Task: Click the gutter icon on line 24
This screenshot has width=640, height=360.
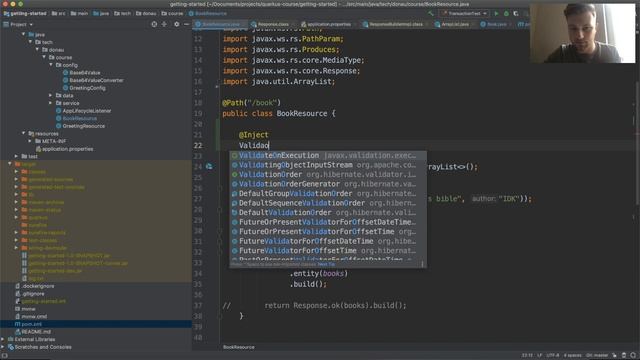Action: click(x=209, y=166)
